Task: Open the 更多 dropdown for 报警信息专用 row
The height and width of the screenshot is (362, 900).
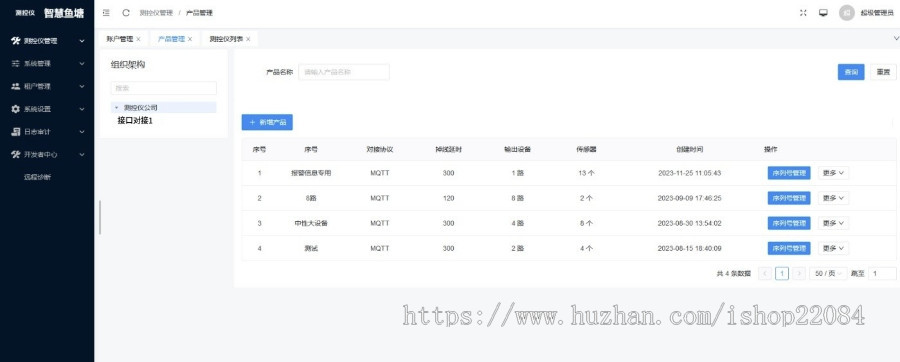Action: click(833, 173)
